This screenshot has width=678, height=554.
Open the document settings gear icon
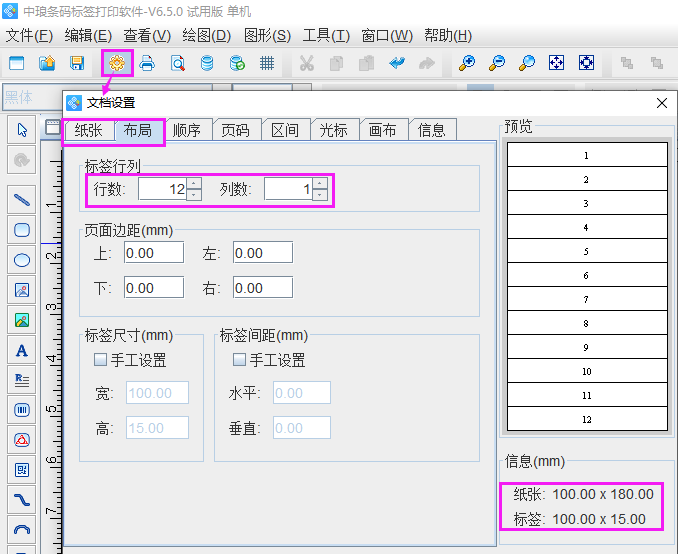pos(117,63)
